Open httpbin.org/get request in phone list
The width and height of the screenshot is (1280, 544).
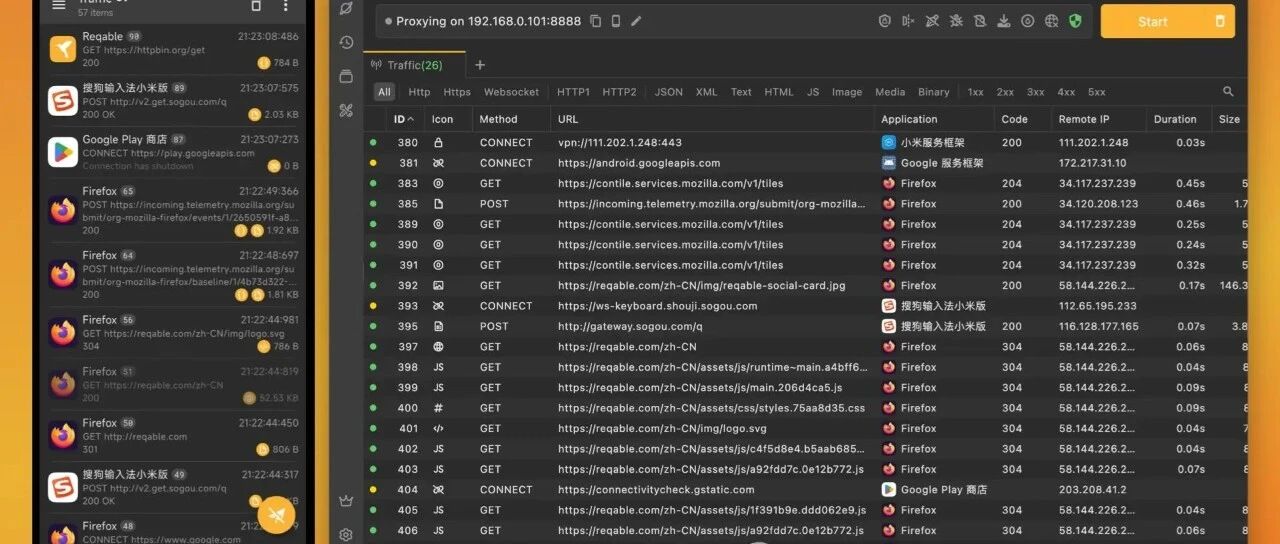point(174,49)
